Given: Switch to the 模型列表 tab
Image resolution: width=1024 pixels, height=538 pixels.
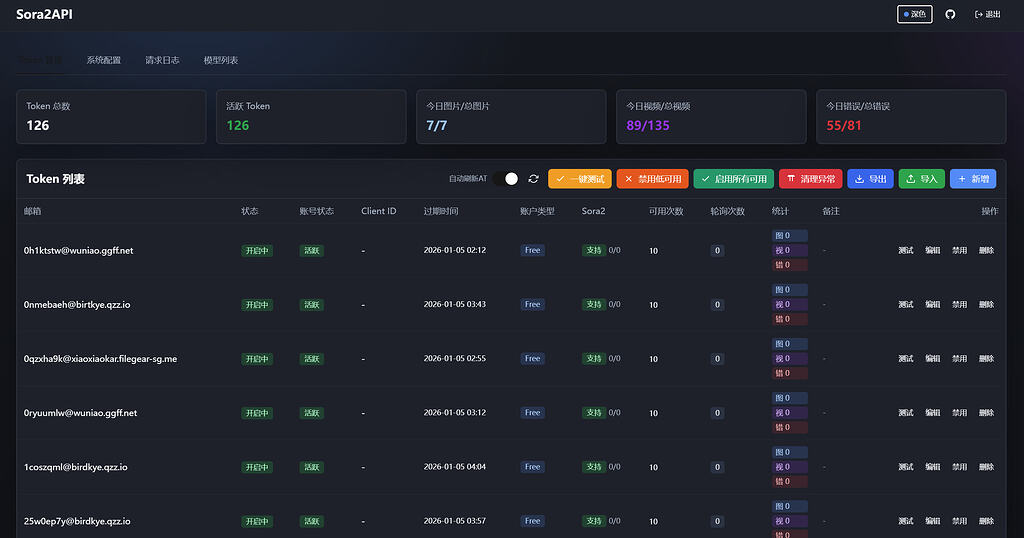Looking at the screenshot, I should pos(221,60).
